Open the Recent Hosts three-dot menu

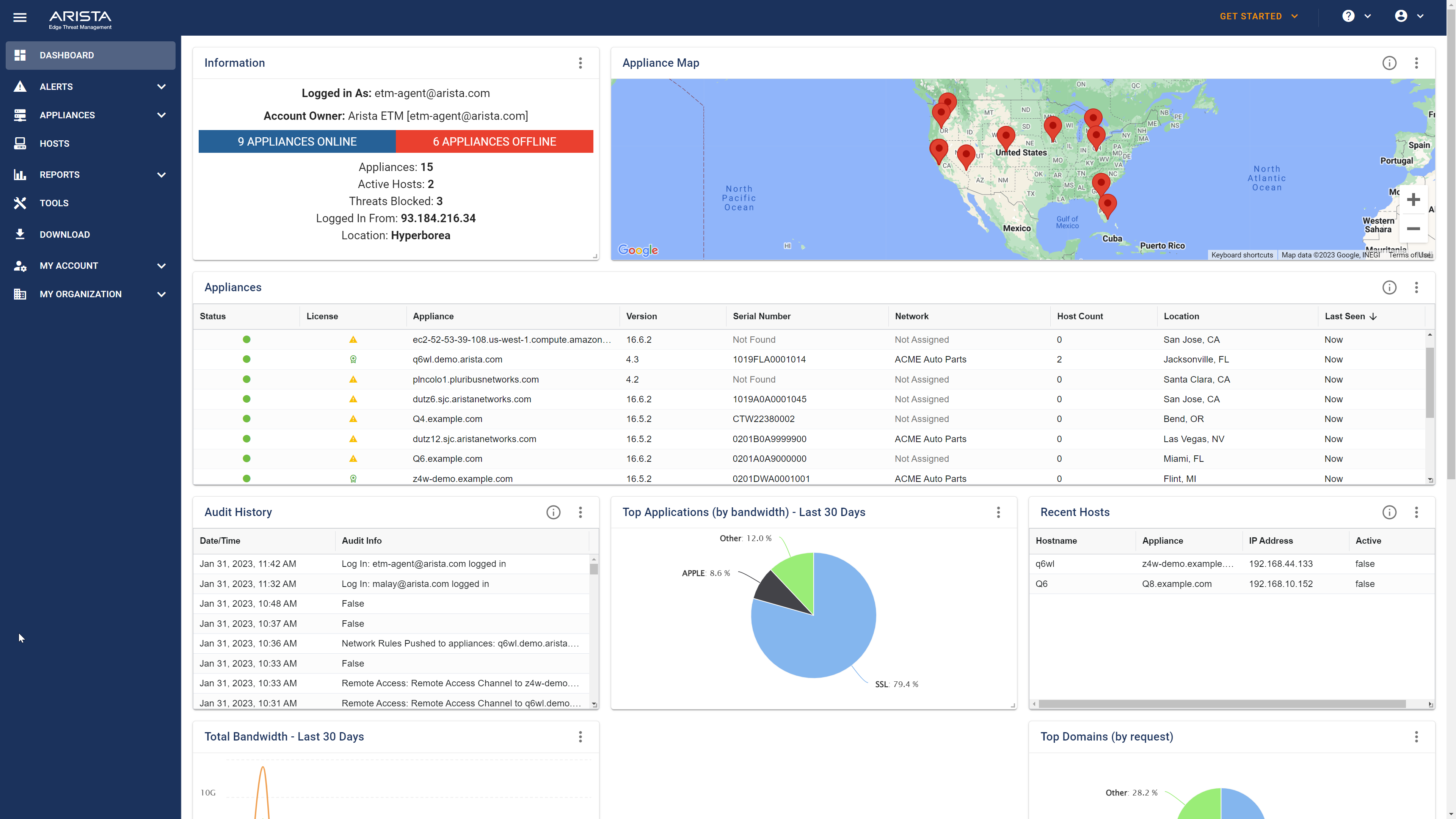click(x=1417, y=512)
